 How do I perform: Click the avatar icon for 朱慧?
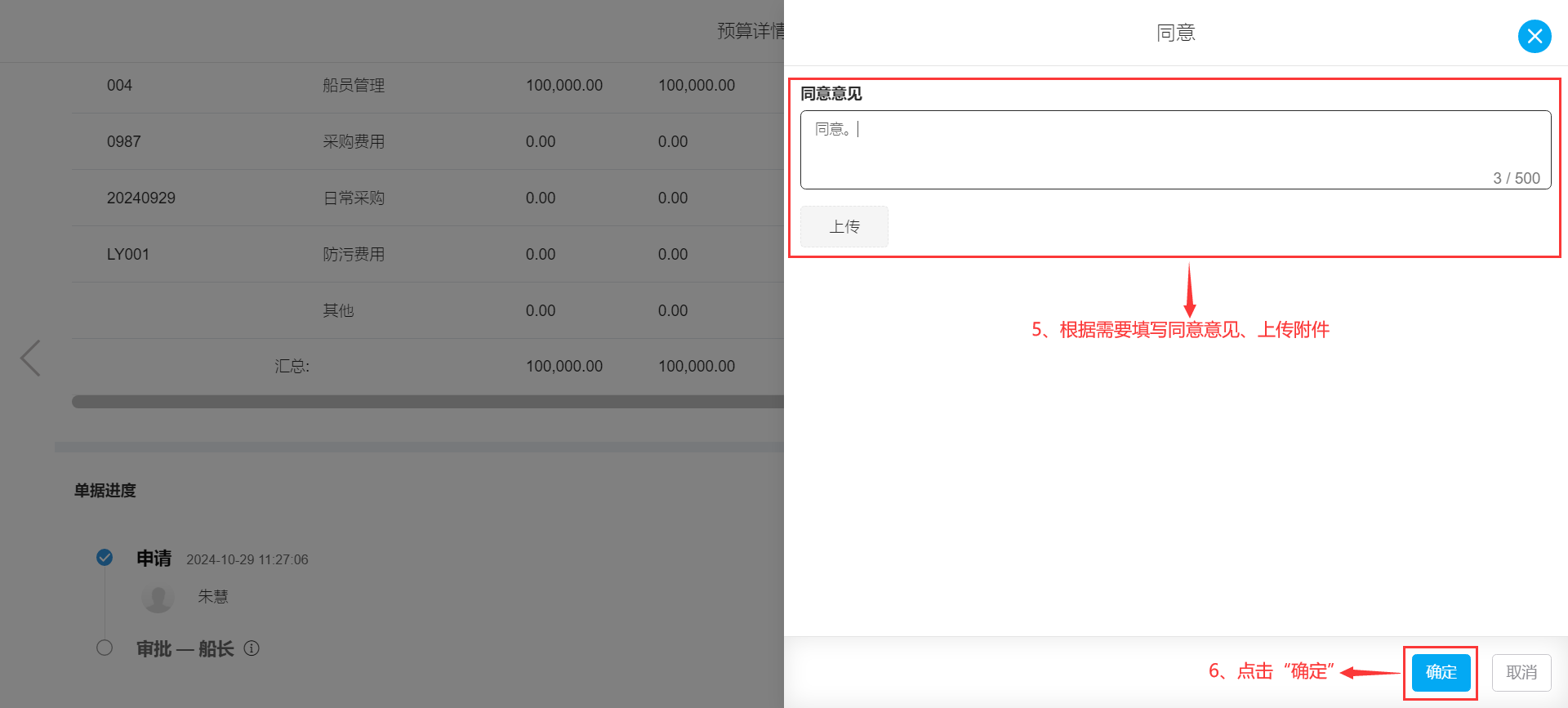[x=158, y=597]
